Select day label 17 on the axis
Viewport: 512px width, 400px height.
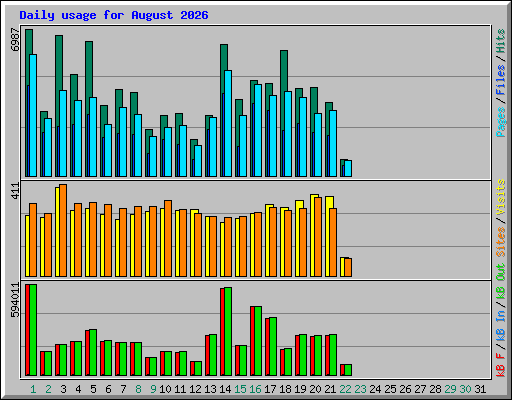(270, 389)
